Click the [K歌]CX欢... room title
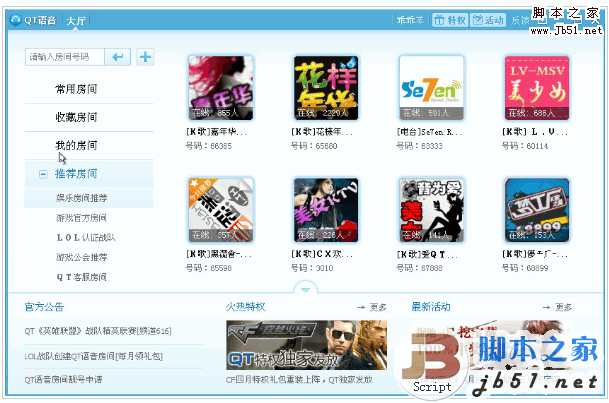 [322, 255]
